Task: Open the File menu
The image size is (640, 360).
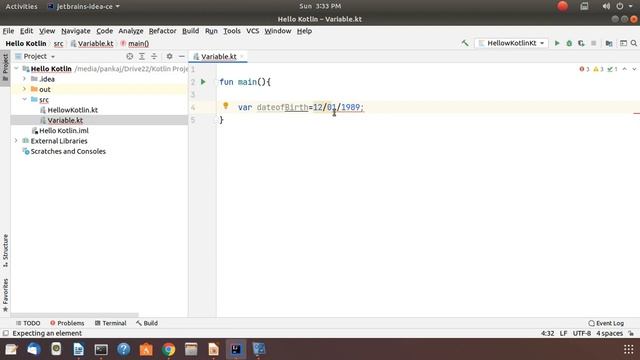Action: (x=8, y=31)
